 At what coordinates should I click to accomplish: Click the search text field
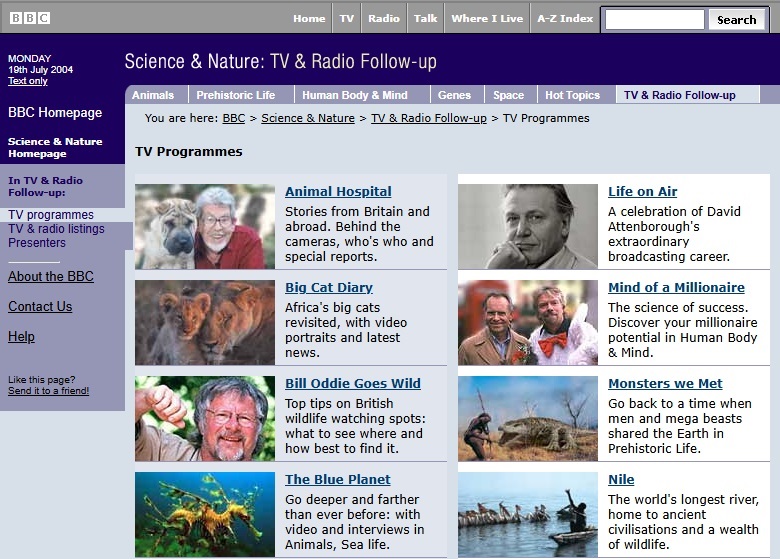point(655,19)
